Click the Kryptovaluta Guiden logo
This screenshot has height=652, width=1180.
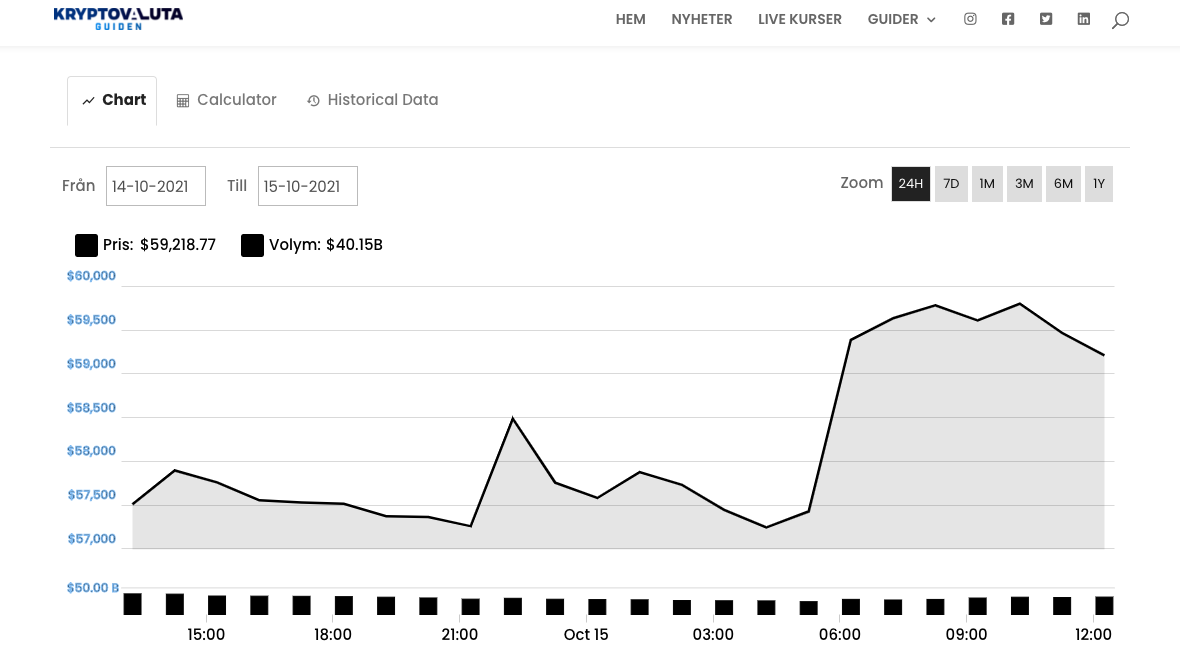click(x=118, y=18)
